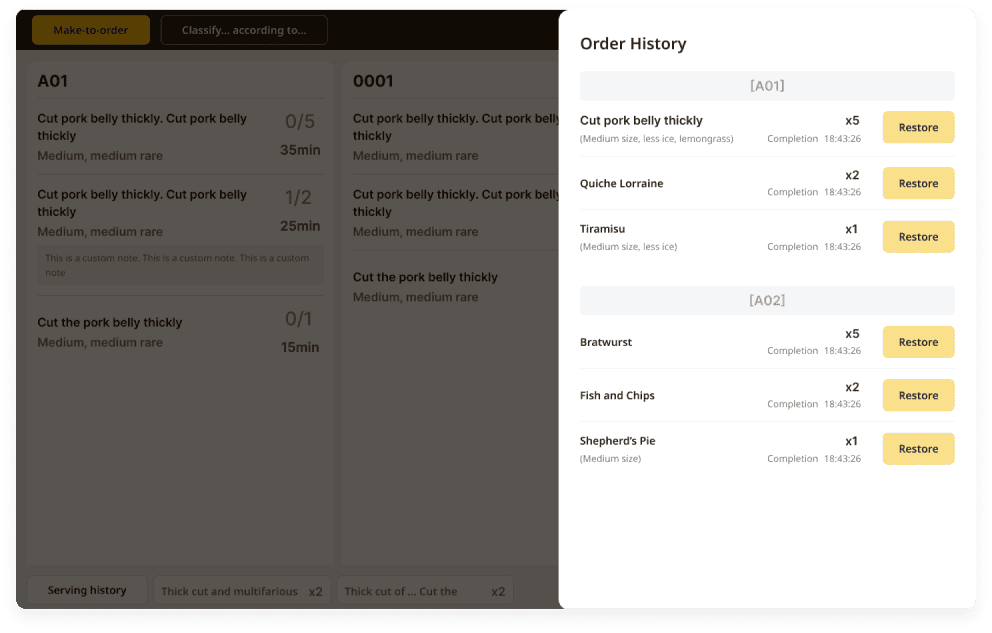This screenshot has height=633, width=992.
Task: Click the x1 quantity for Shepherd's Pie
Action: pos(851,441)
